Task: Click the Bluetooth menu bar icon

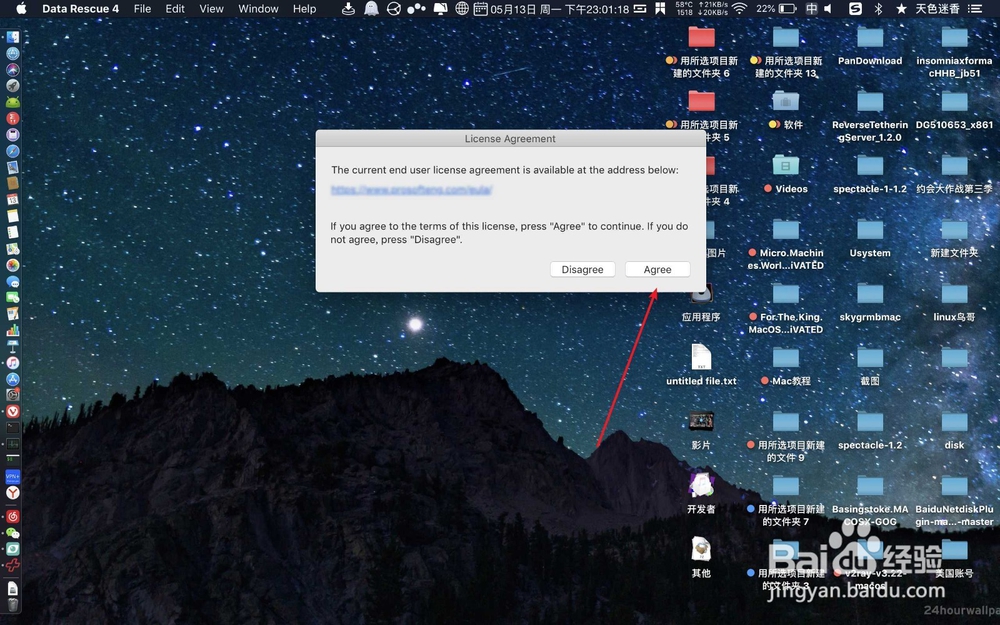Action: (x=878, y=9)
